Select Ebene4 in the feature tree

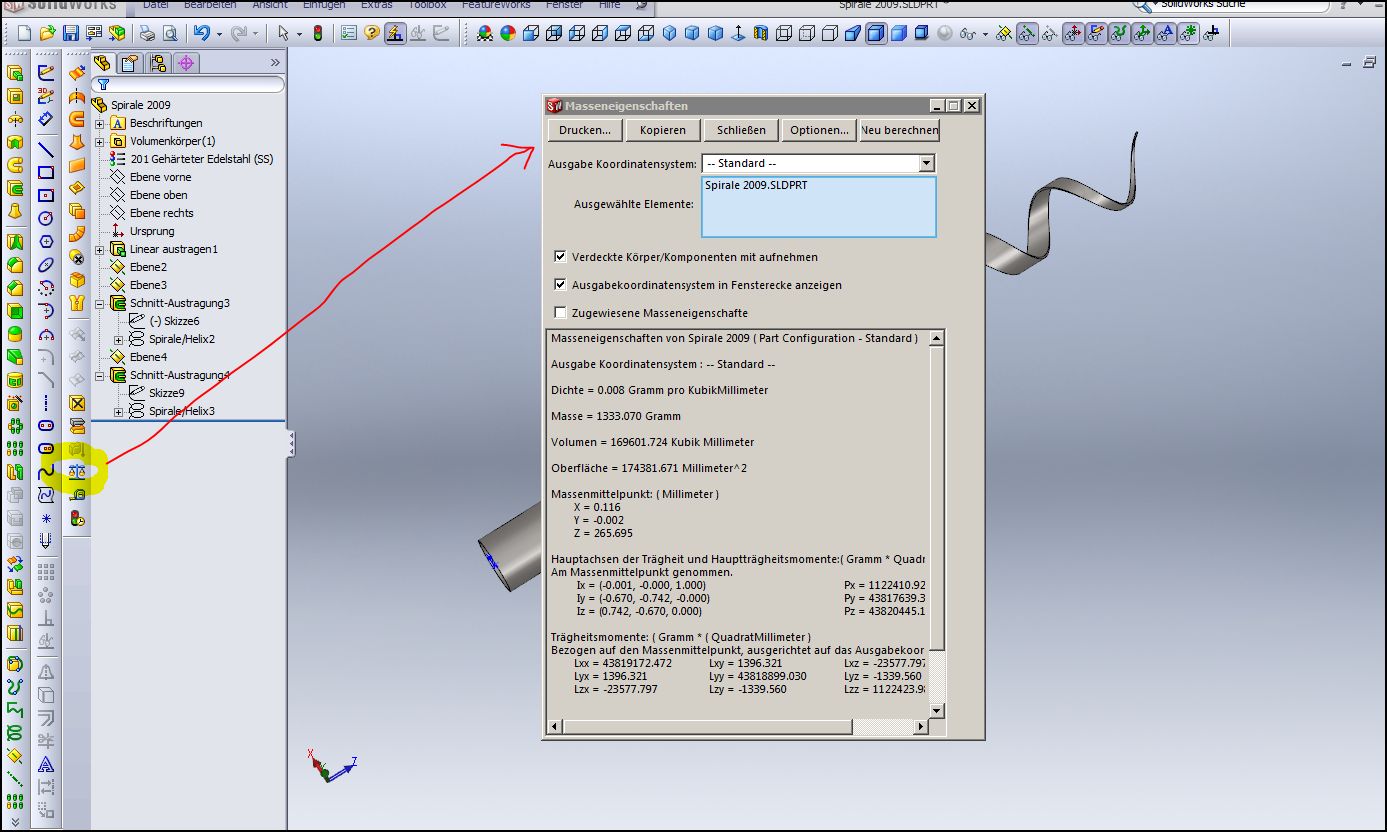148,357
